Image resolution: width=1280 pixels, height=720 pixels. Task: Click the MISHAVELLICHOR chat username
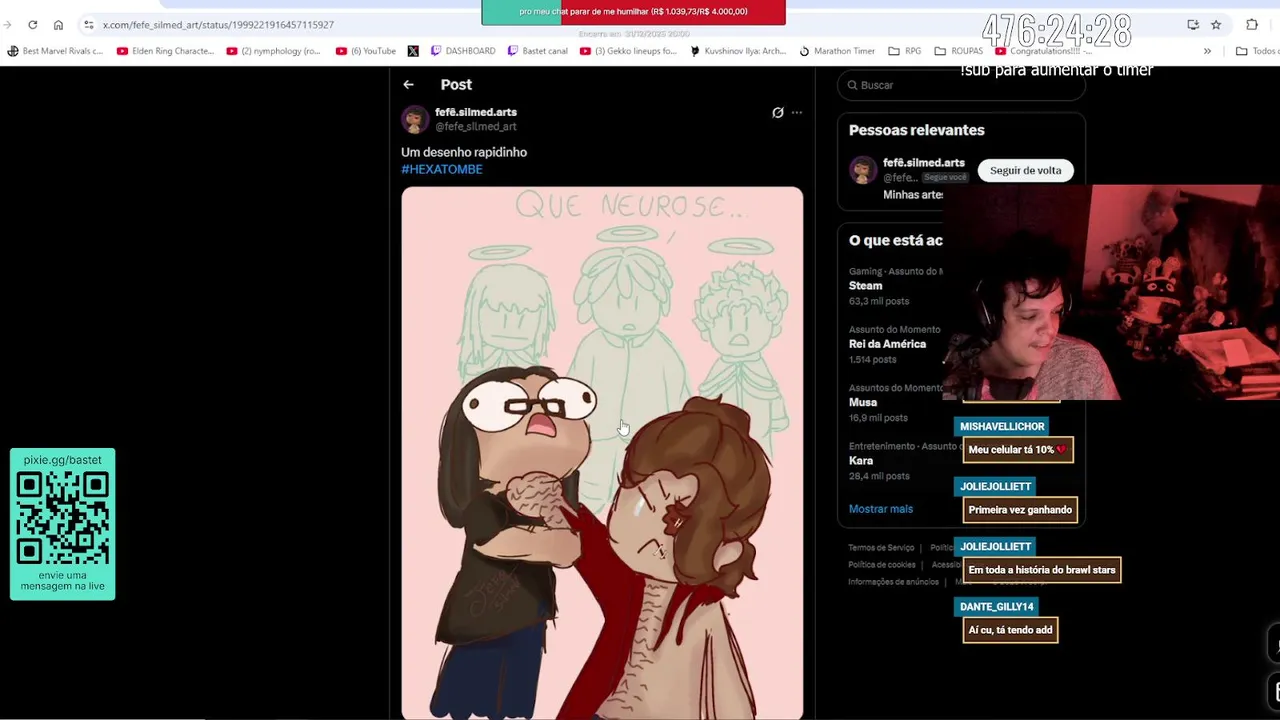point(1002,427)
